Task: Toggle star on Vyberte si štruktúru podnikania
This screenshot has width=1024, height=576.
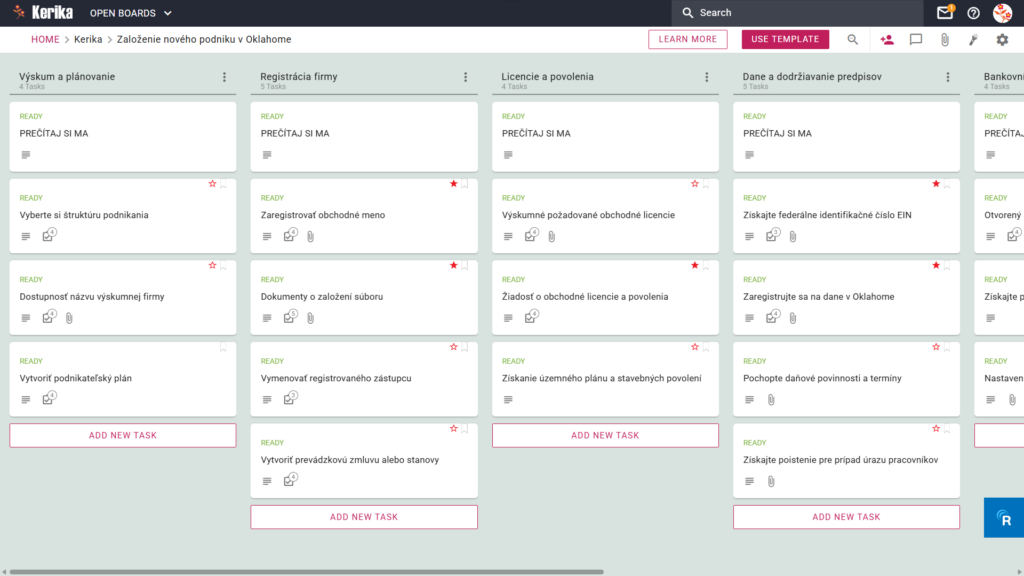Action: pos(212,184)
